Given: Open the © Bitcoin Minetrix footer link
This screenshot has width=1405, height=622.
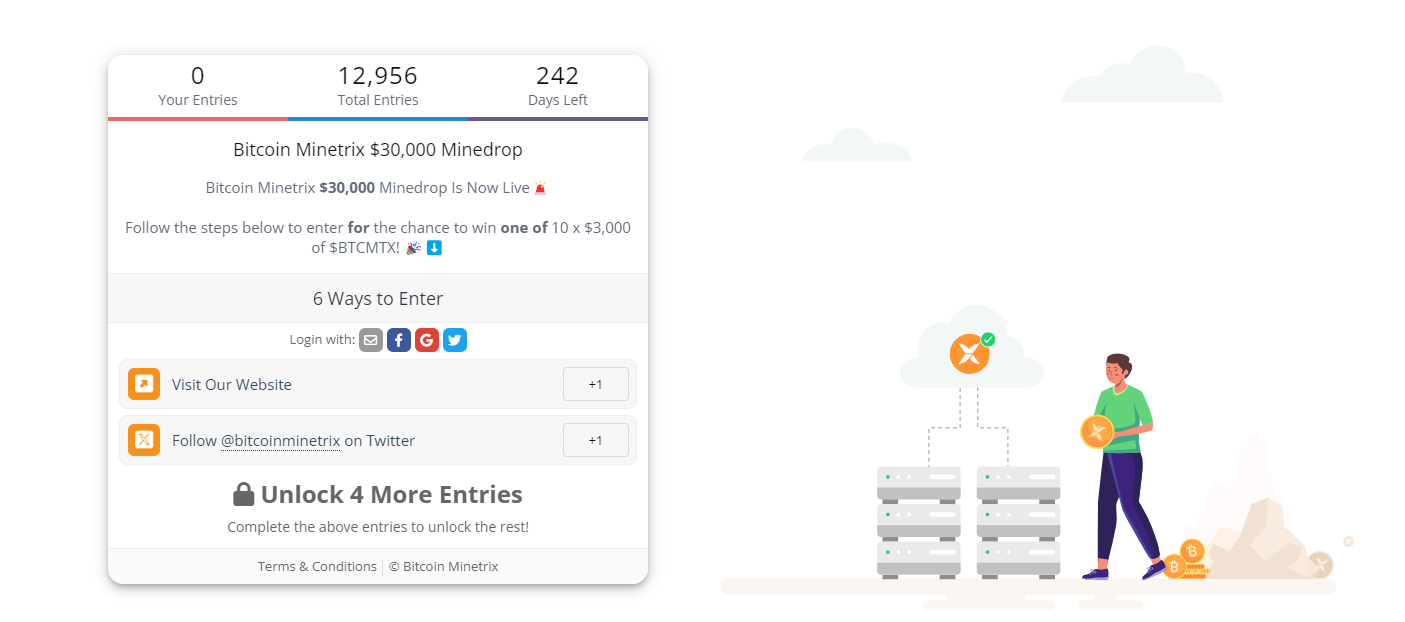Looking at the screenshot, I should [443, 566].
